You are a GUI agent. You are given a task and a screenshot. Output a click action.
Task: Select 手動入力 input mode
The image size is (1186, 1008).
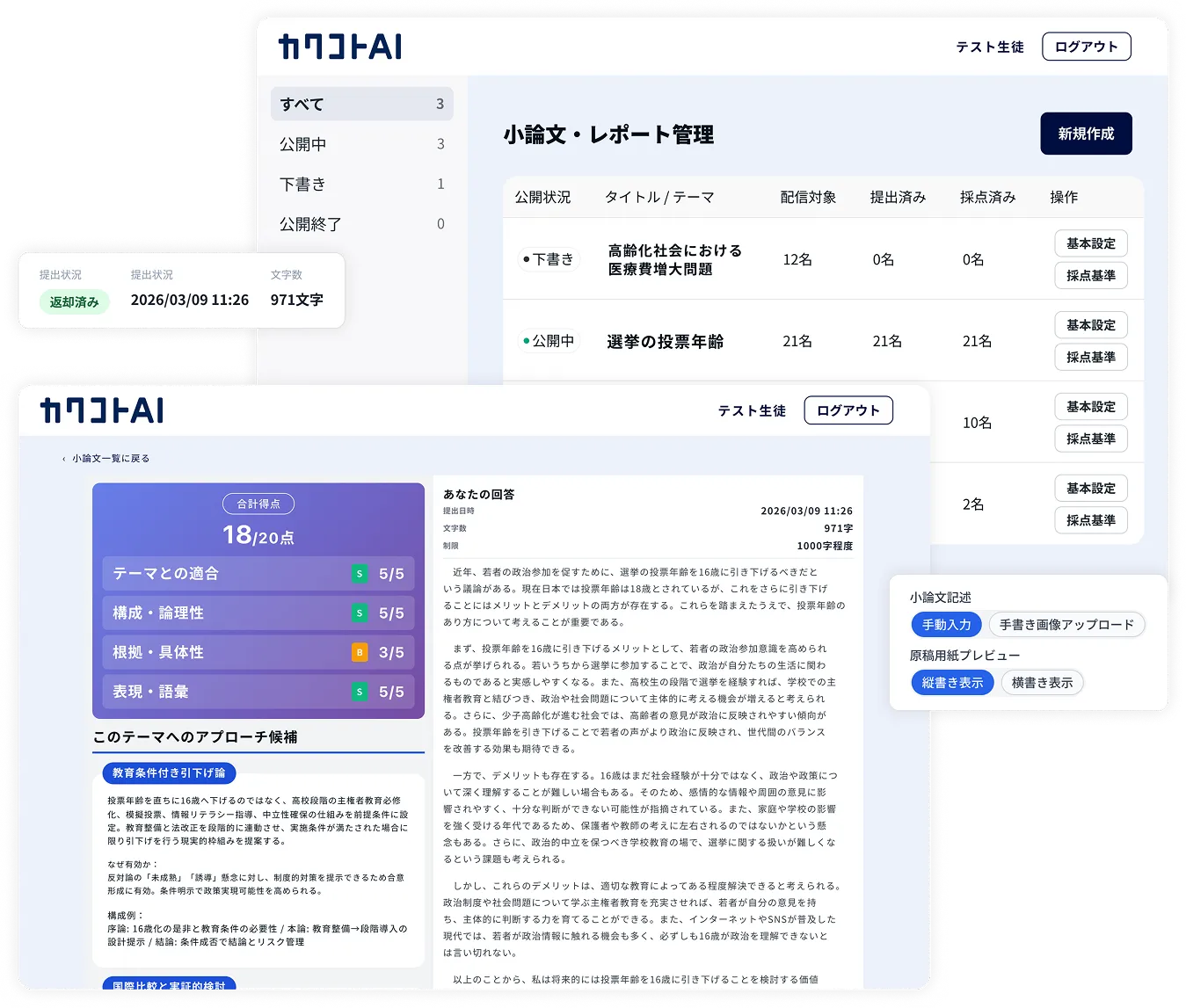pos(946,625)
